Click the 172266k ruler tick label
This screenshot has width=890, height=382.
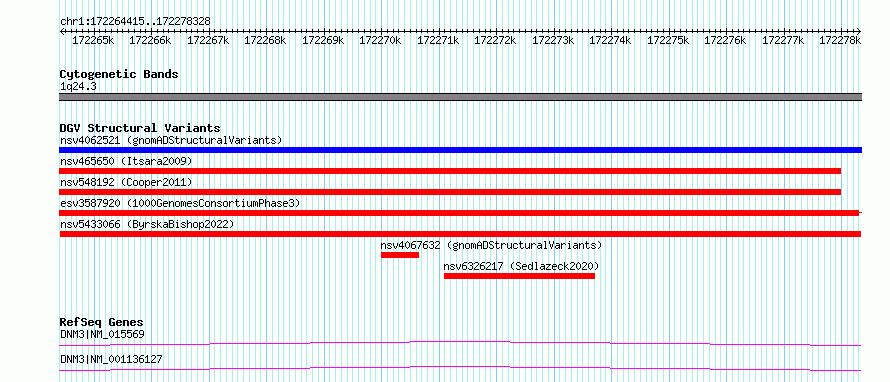tap(150, 41)
